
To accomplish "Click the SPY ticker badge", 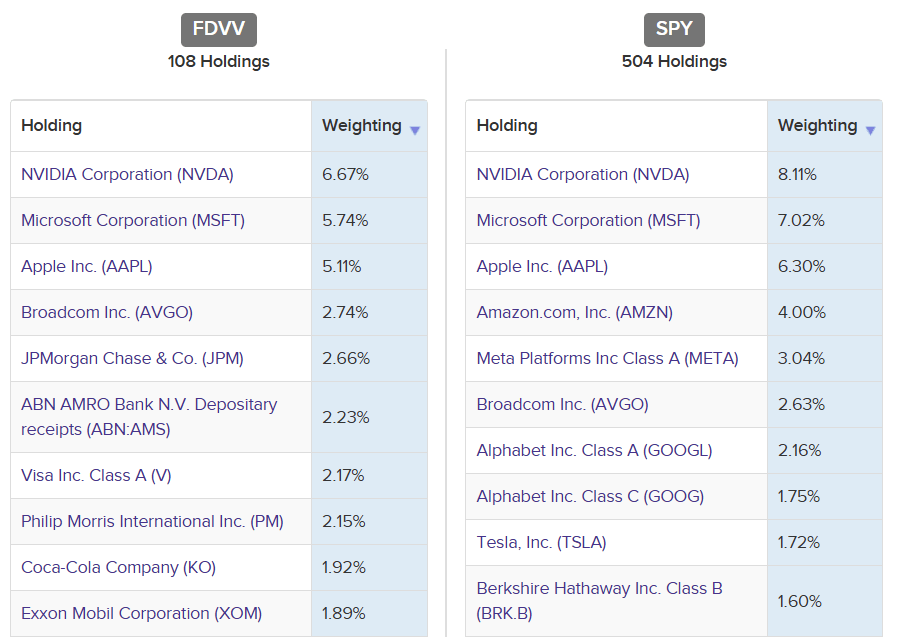I will point(674,29).
